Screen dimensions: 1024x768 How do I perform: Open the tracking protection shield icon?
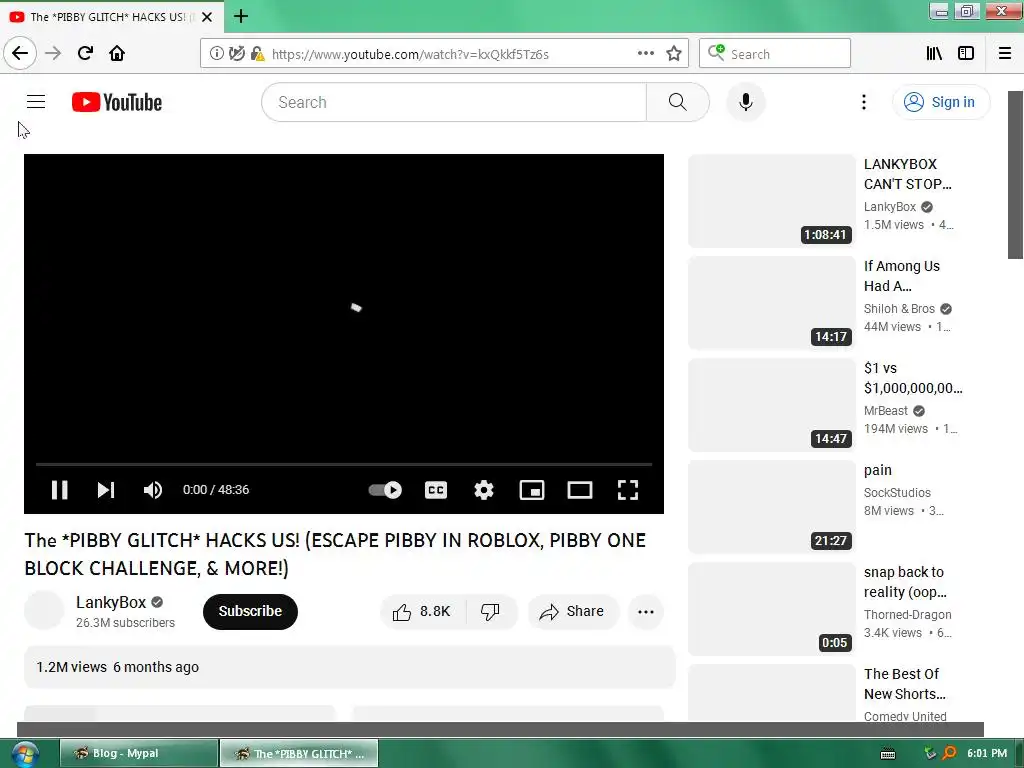[236, 54]
